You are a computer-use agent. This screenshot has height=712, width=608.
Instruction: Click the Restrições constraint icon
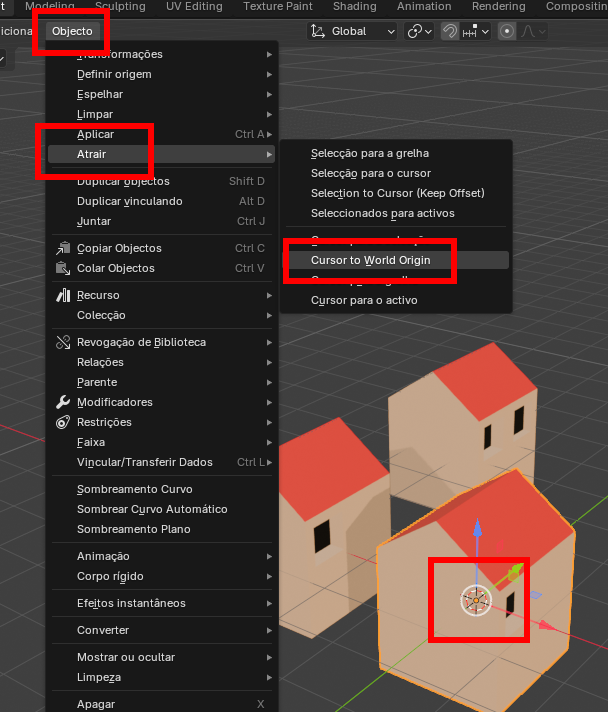pyautogui.click(x=63, y=422)
